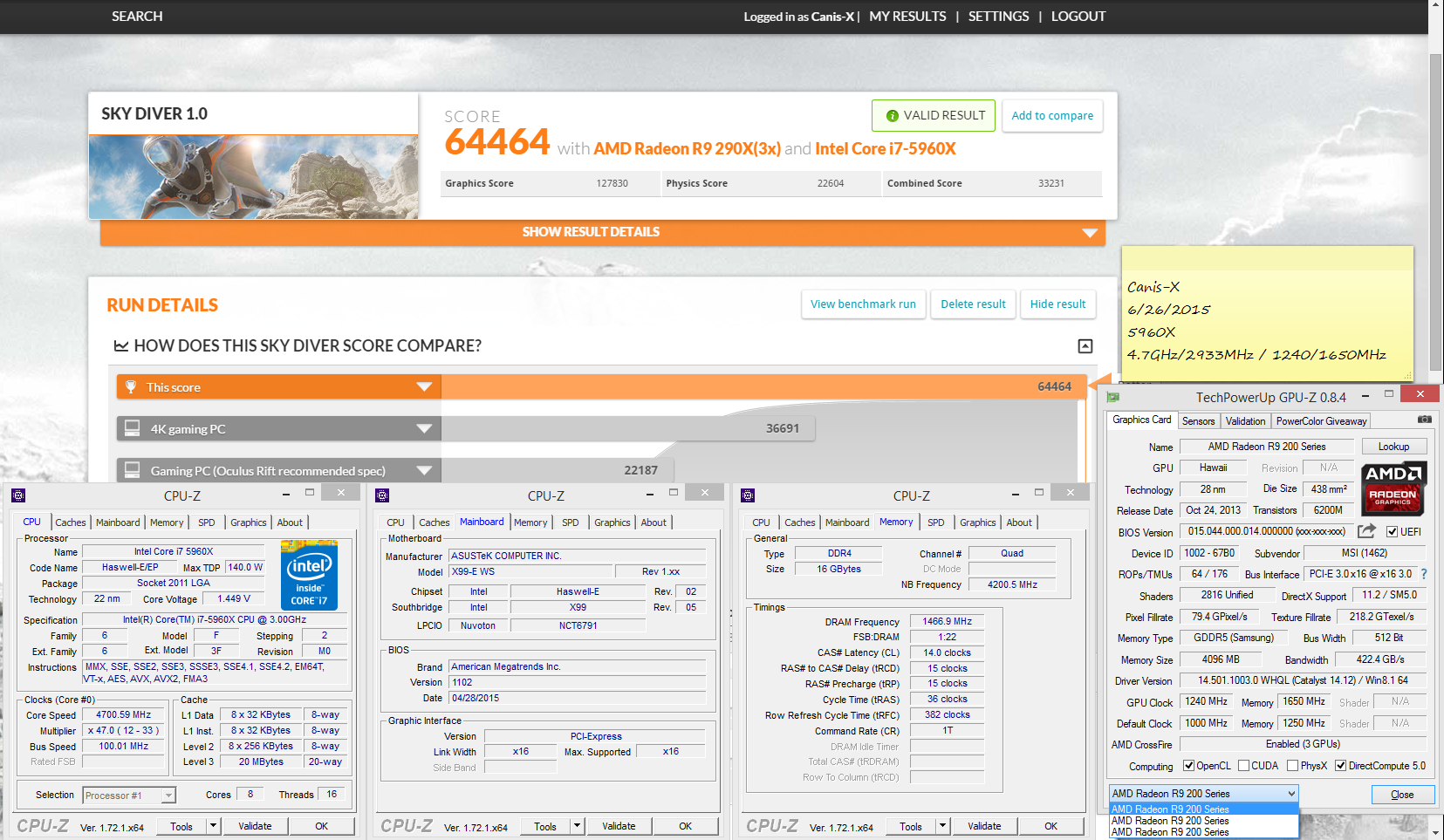Click the Intel Core i7-5960X link

click(x=885, y=149)
